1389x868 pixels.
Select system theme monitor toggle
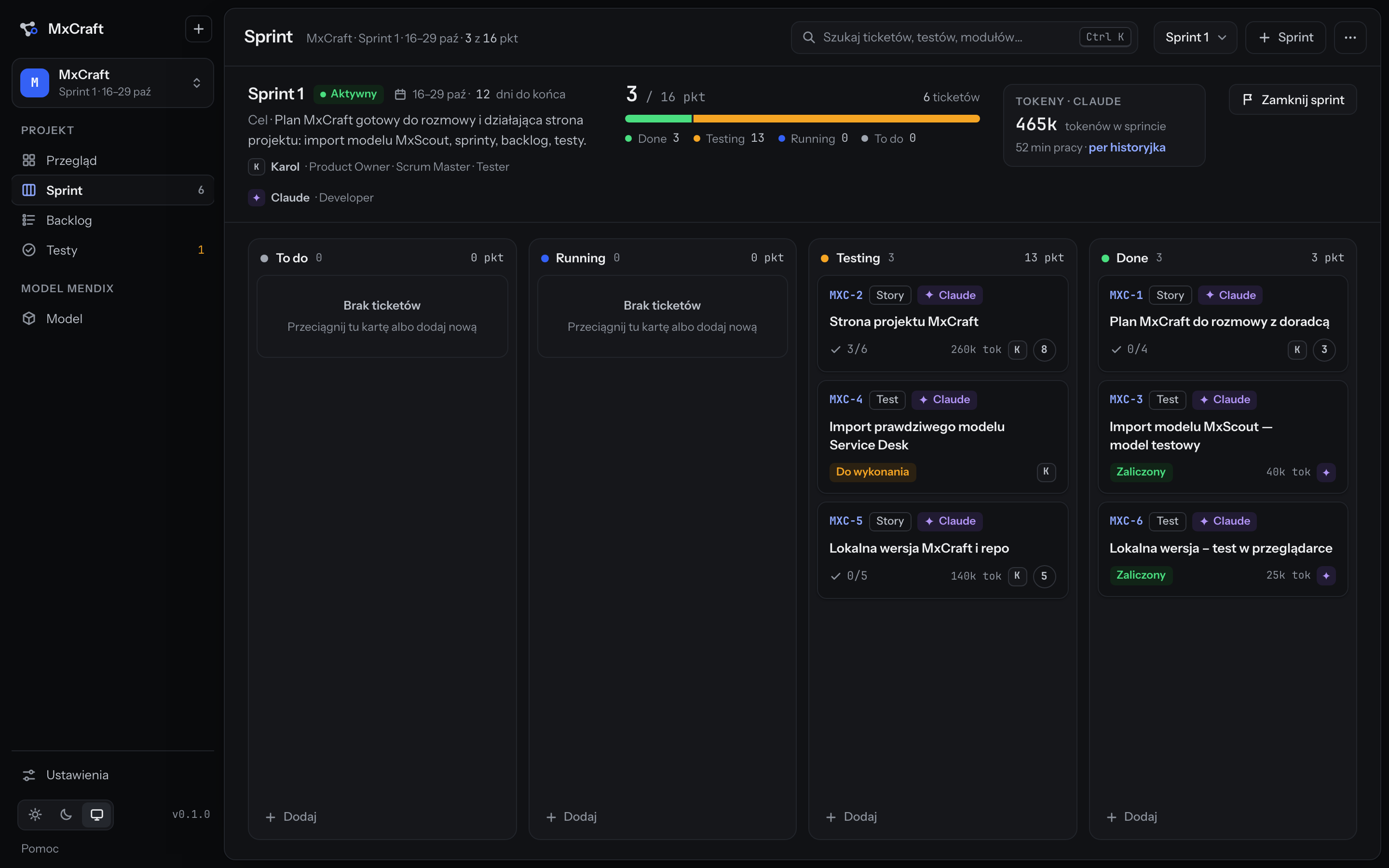click(97, 814)
